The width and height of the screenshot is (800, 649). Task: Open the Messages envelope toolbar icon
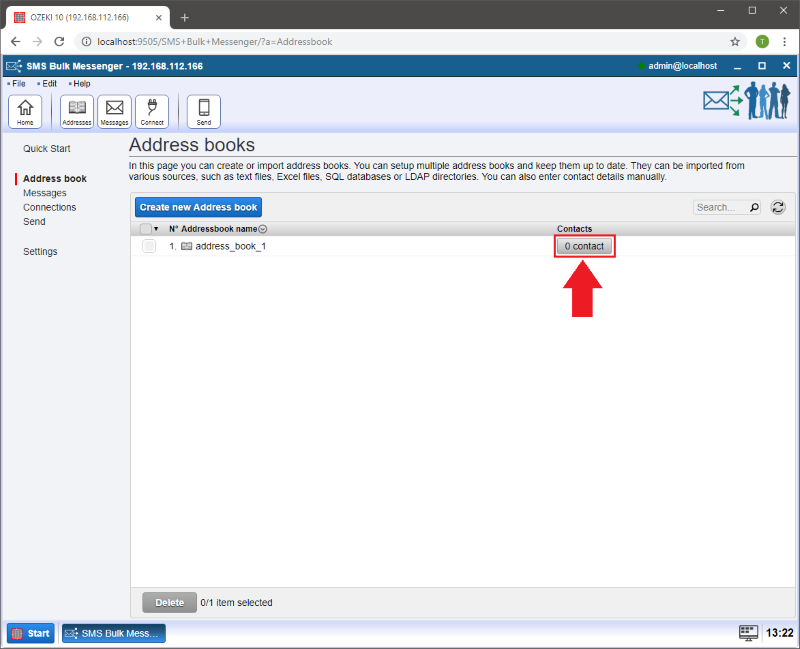pos(114,111)
